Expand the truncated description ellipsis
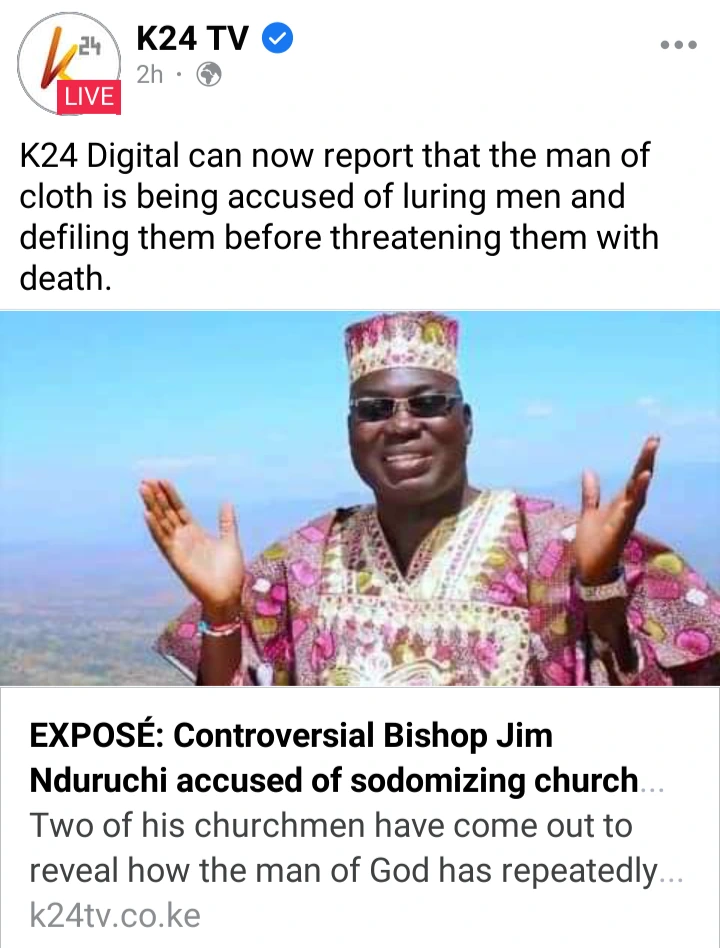Viewport: 720px width, 948px height. click(x=672, y=878)
